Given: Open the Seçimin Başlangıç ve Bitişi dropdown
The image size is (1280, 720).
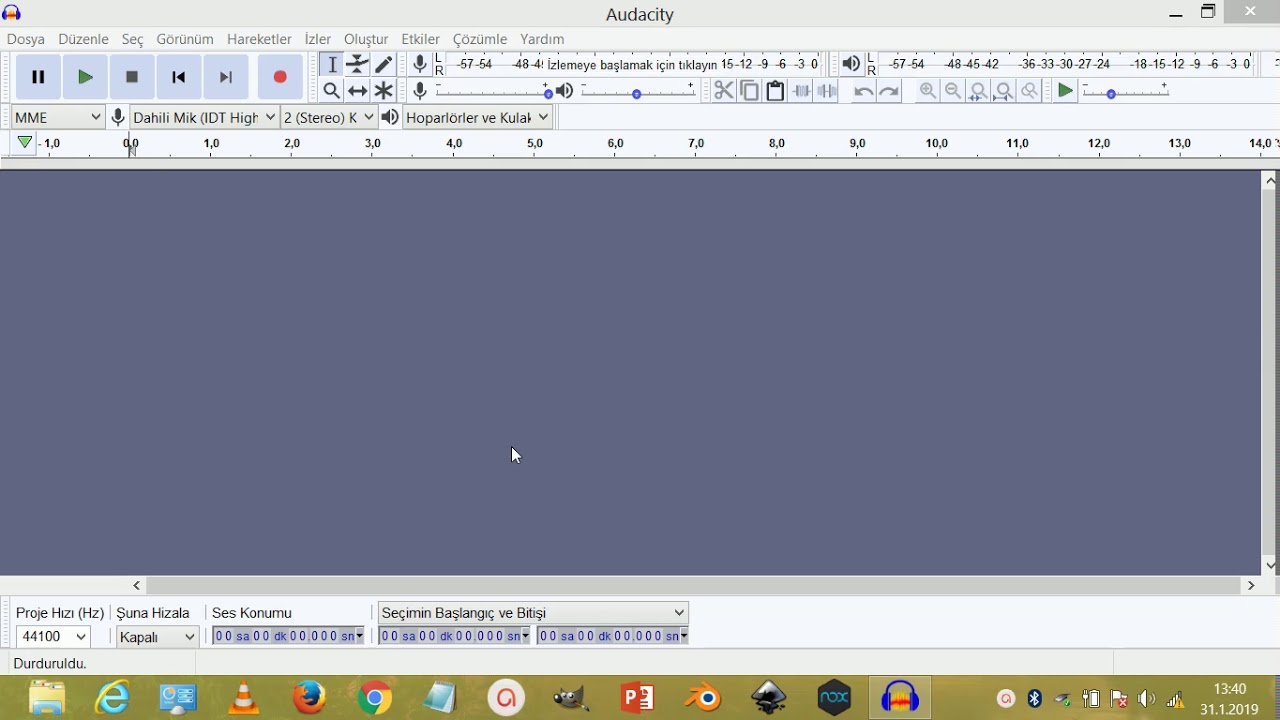Looking at the screenshot, I should click(533, 612).
